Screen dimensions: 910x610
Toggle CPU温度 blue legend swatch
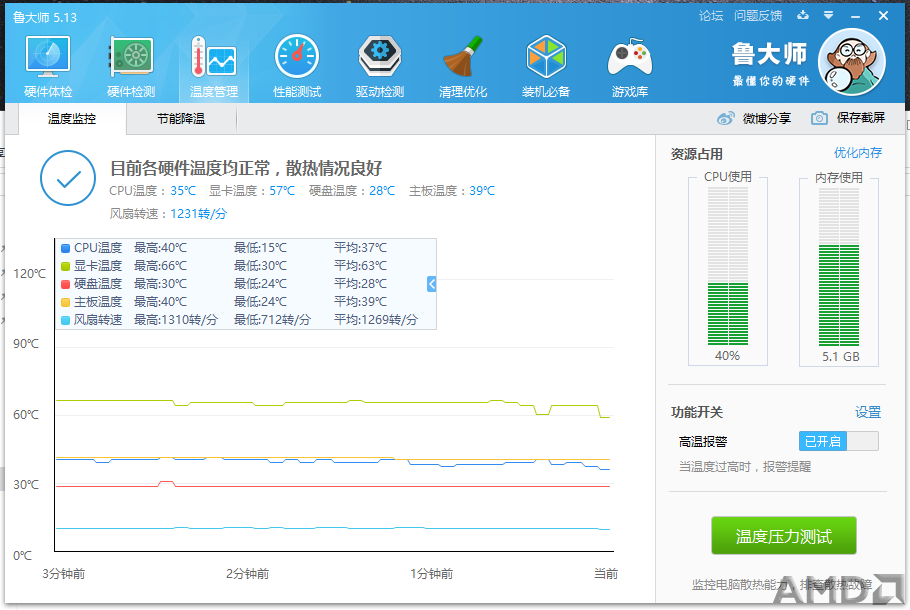coord(66,248)
